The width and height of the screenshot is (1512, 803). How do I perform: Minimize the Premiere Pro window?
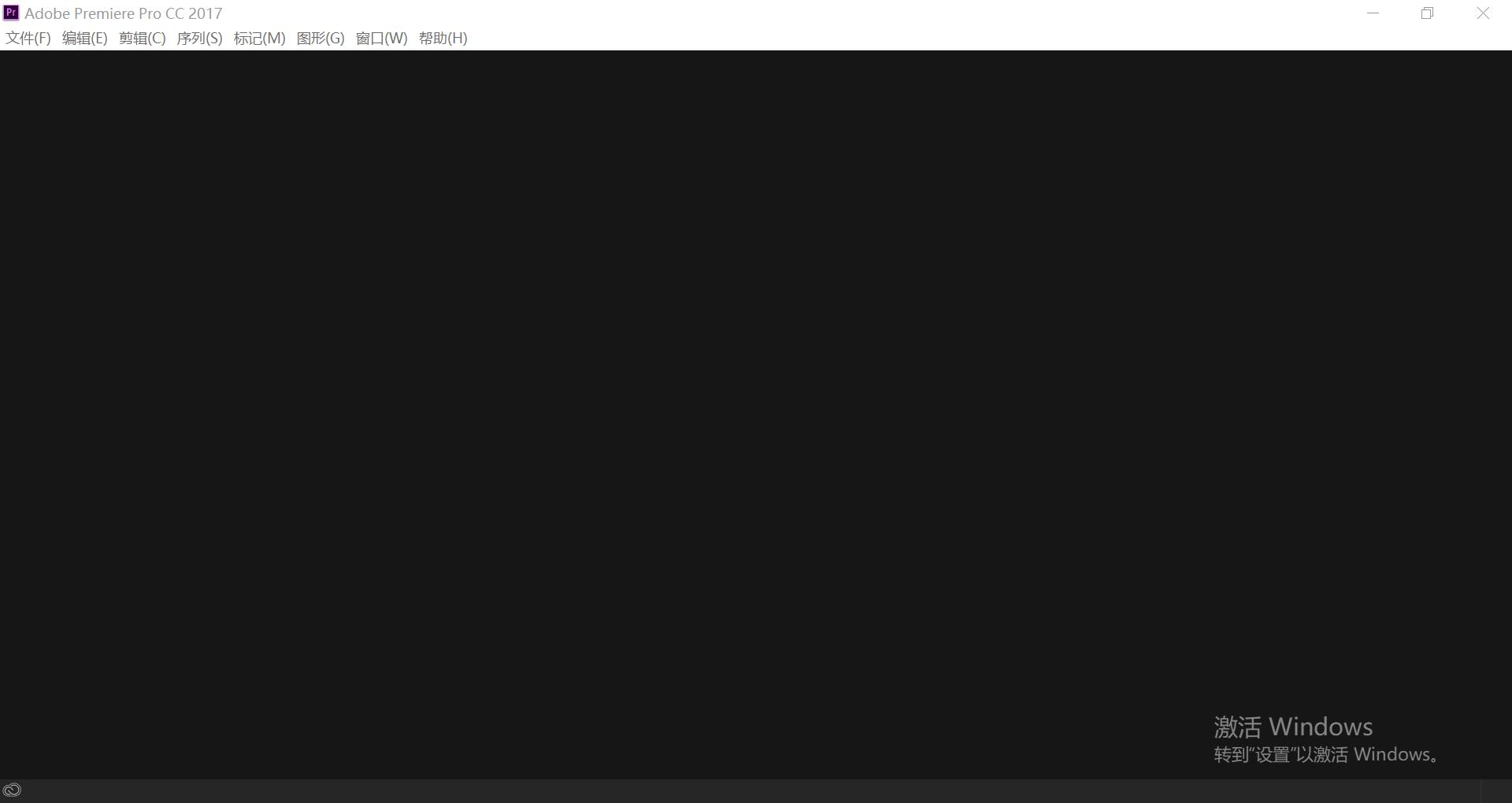point(1373,13)
